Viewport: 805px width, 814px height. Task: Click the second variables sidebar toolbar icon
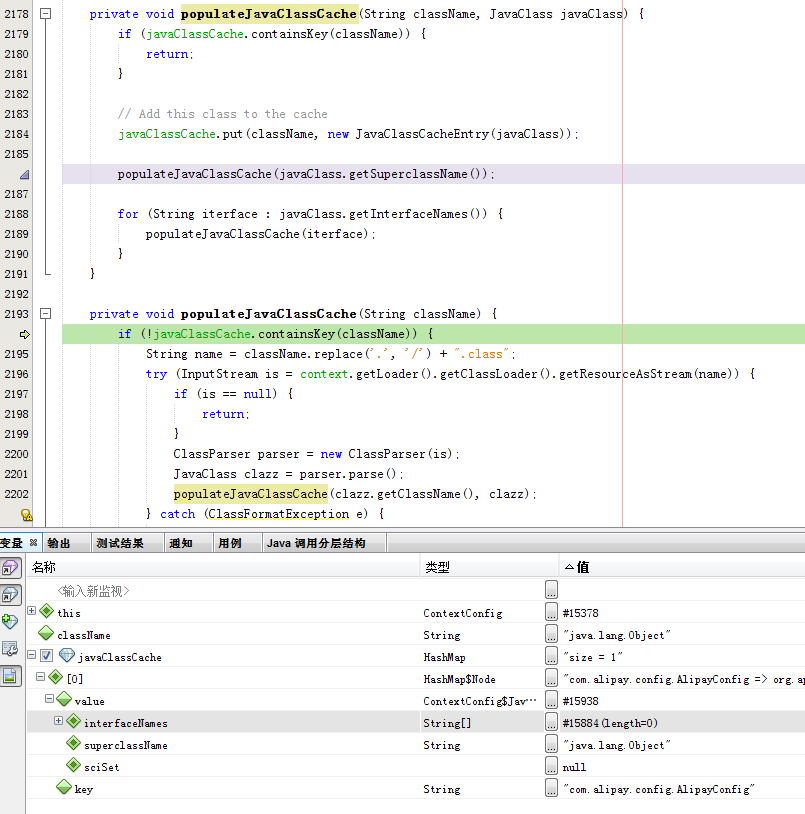[10, 595]
